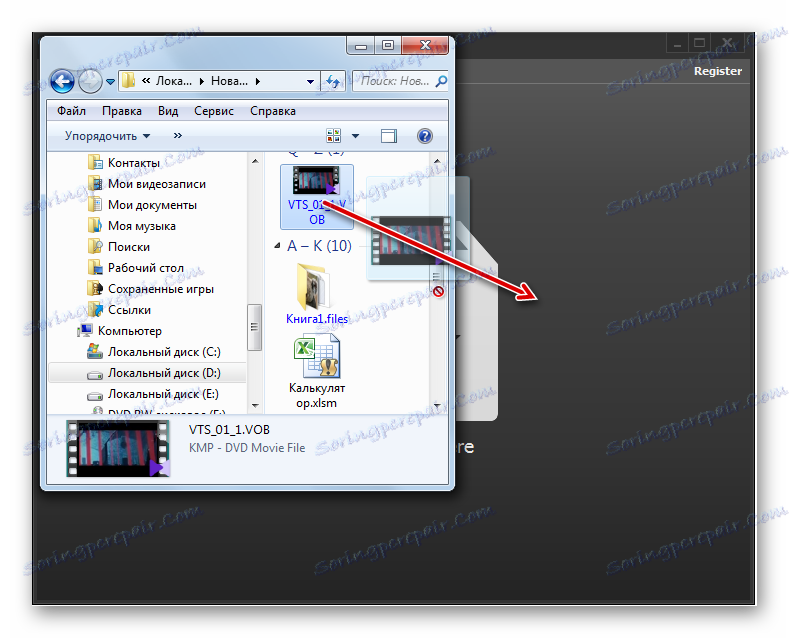Collapse the A – K (10) group

tap(277, 246)
